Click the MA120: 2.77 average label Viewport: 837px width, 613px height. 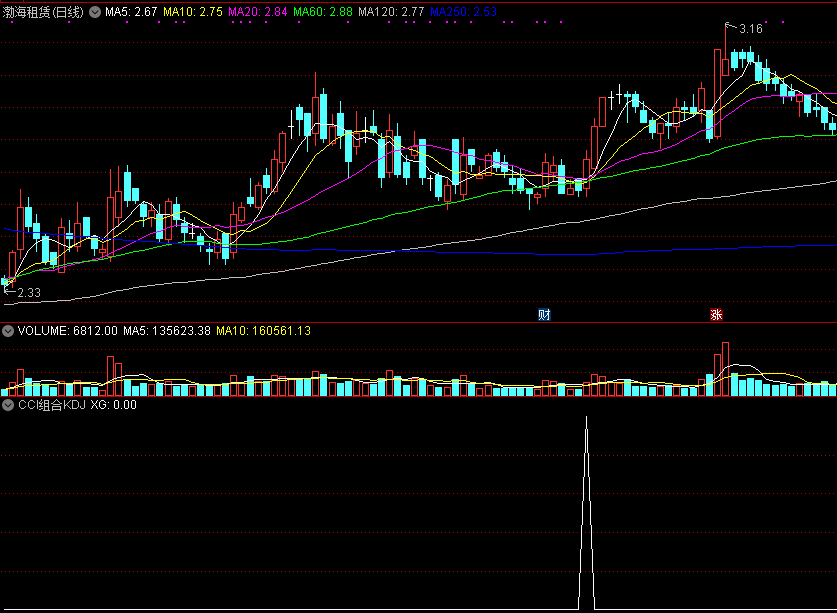tap(391, 12)
